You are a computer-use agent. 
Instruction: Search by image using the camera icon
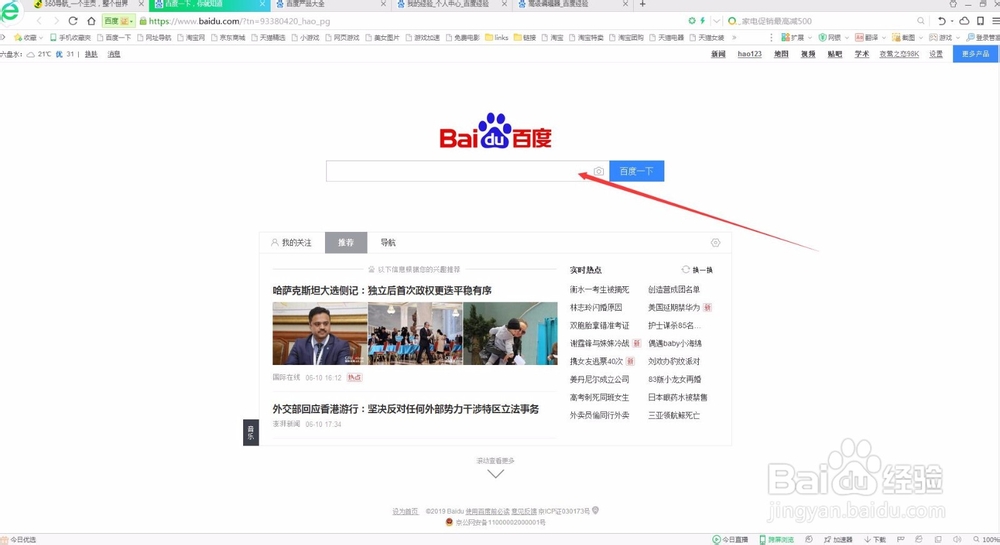coord(598,171)
